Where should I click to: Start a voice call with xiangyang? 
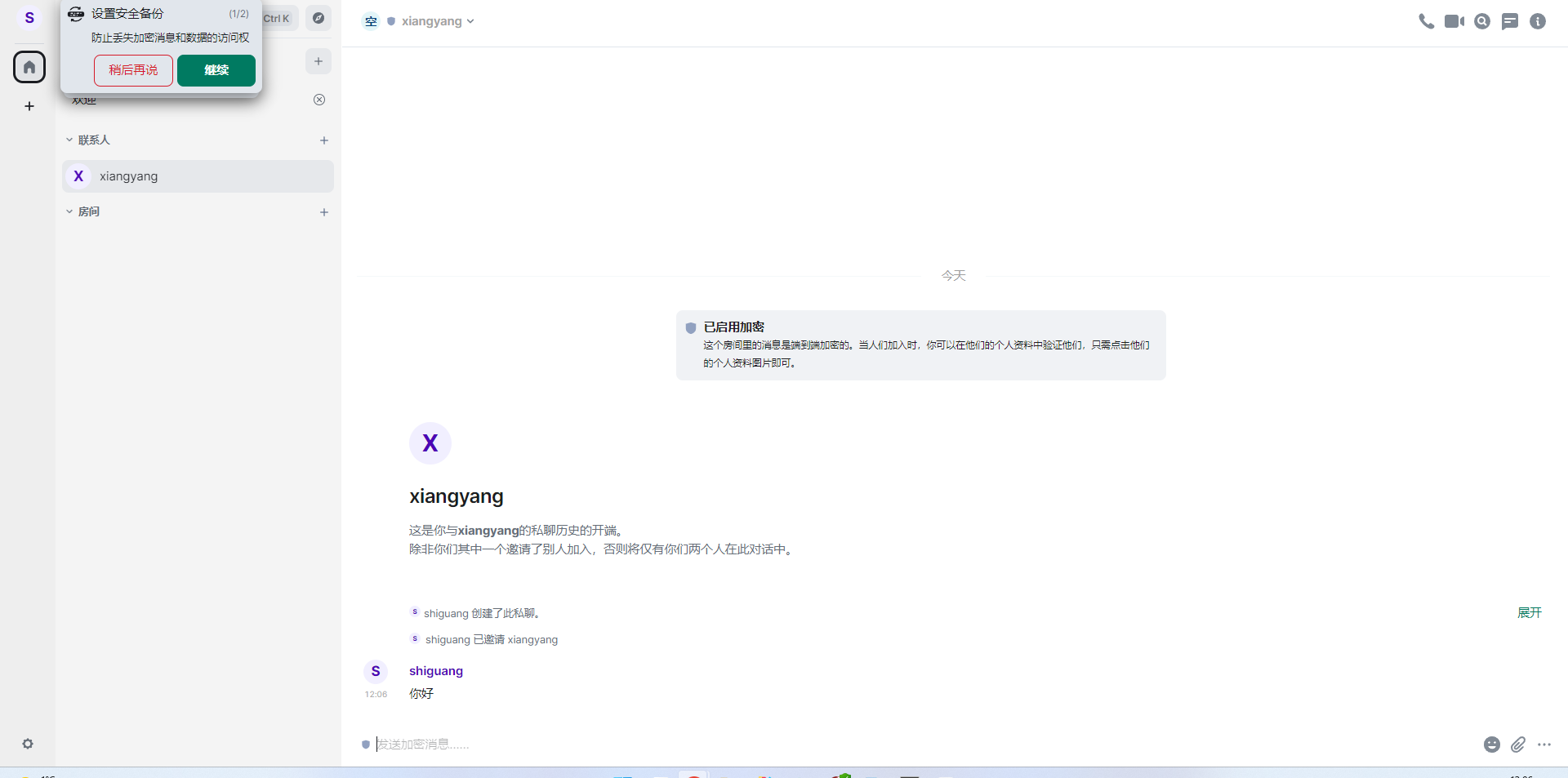click(1427, 21)
